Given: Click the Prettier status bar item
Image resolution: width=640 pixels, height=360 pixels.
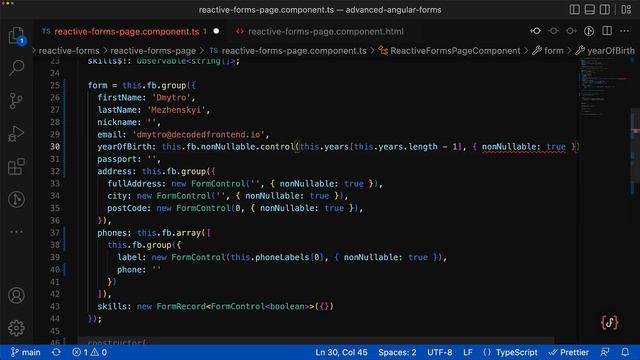Looking at the screenshot, I should pos(569,352).
